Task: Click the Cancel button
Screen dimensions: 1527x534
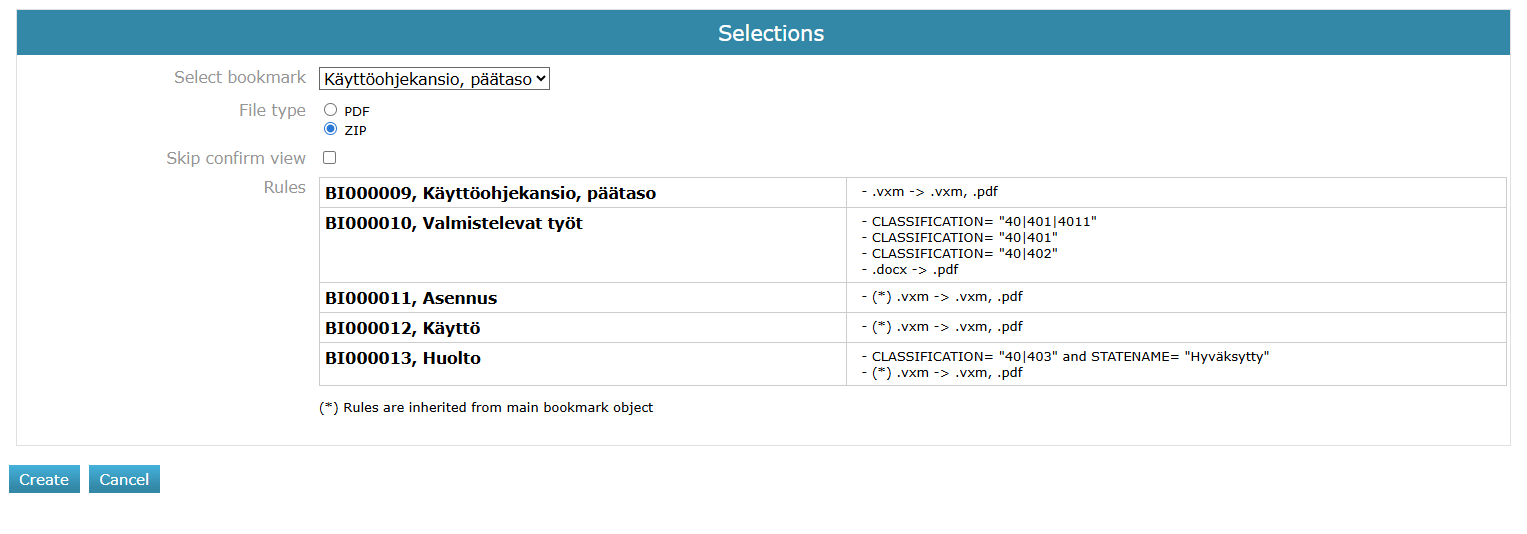Action: (x=124, y=480)
